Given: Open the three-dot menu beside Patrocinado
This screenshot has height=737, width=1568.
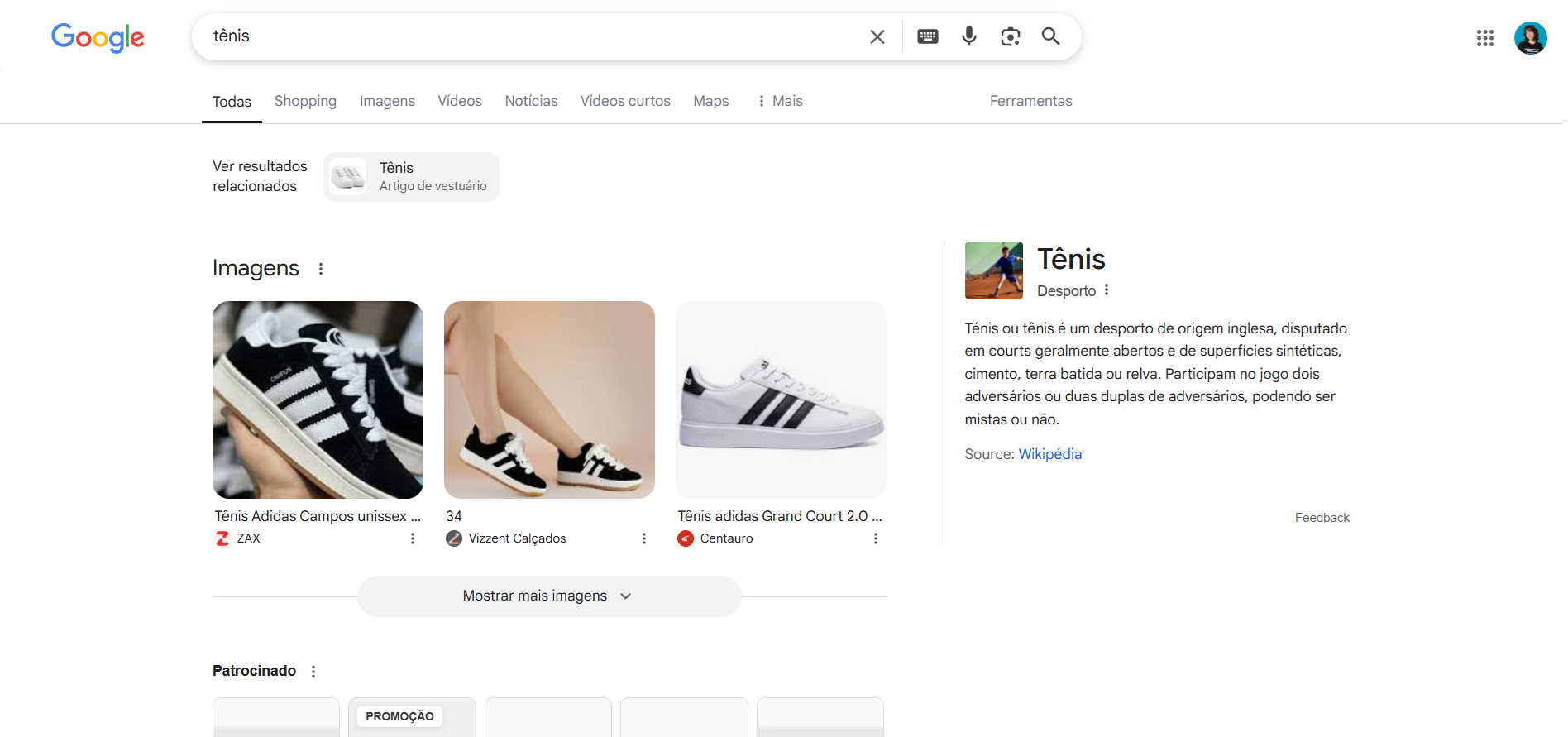Looking at the screenshot, I should [313, 672].
